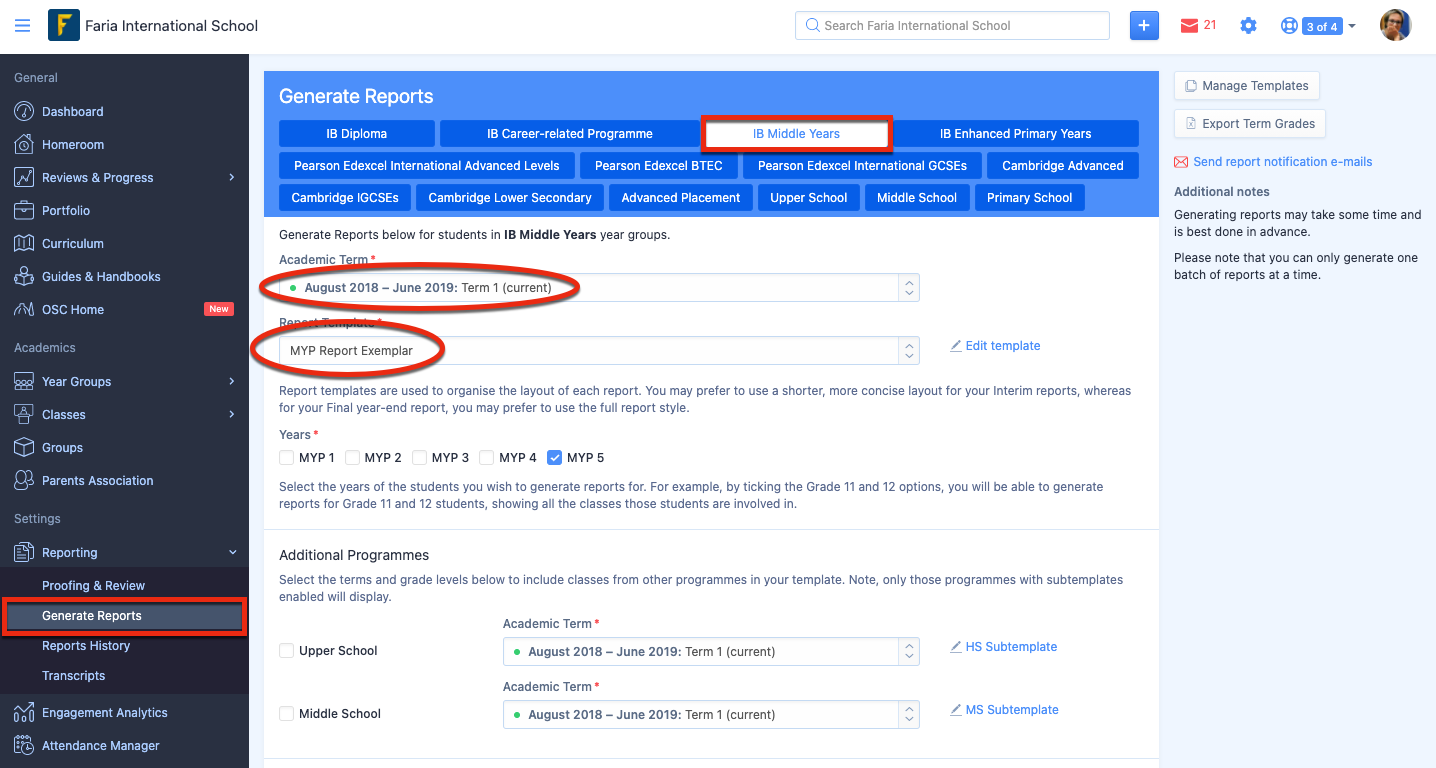Expand the Year Groups submenu chevron
This screenshot has width=1436, height=768.
click(232, 382)
